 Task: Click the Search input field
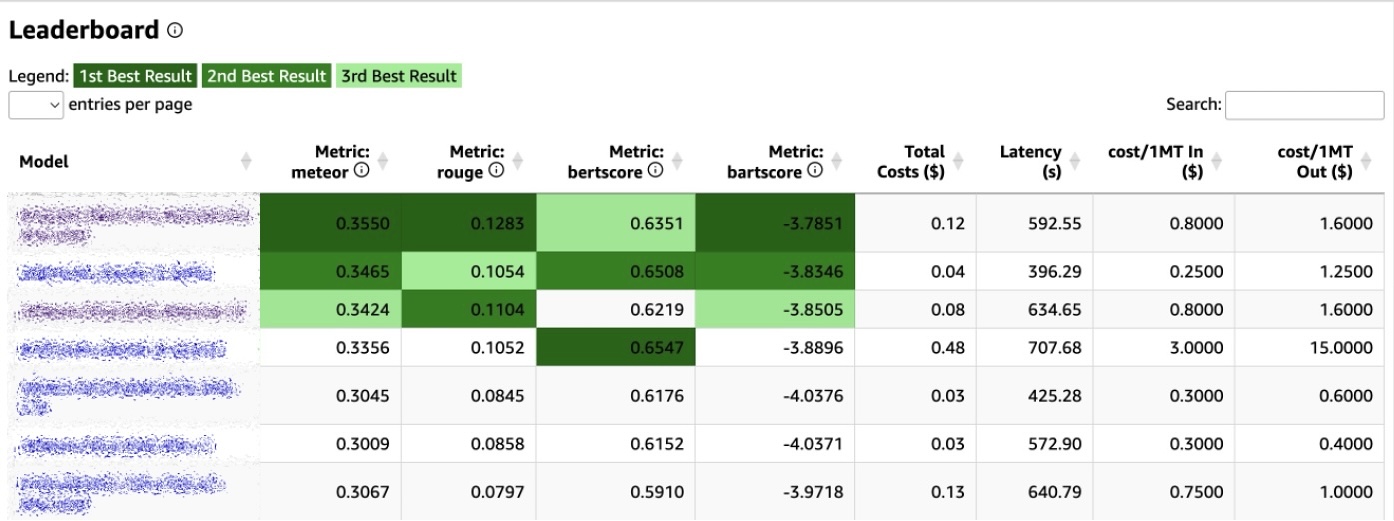pos(1306,105)
